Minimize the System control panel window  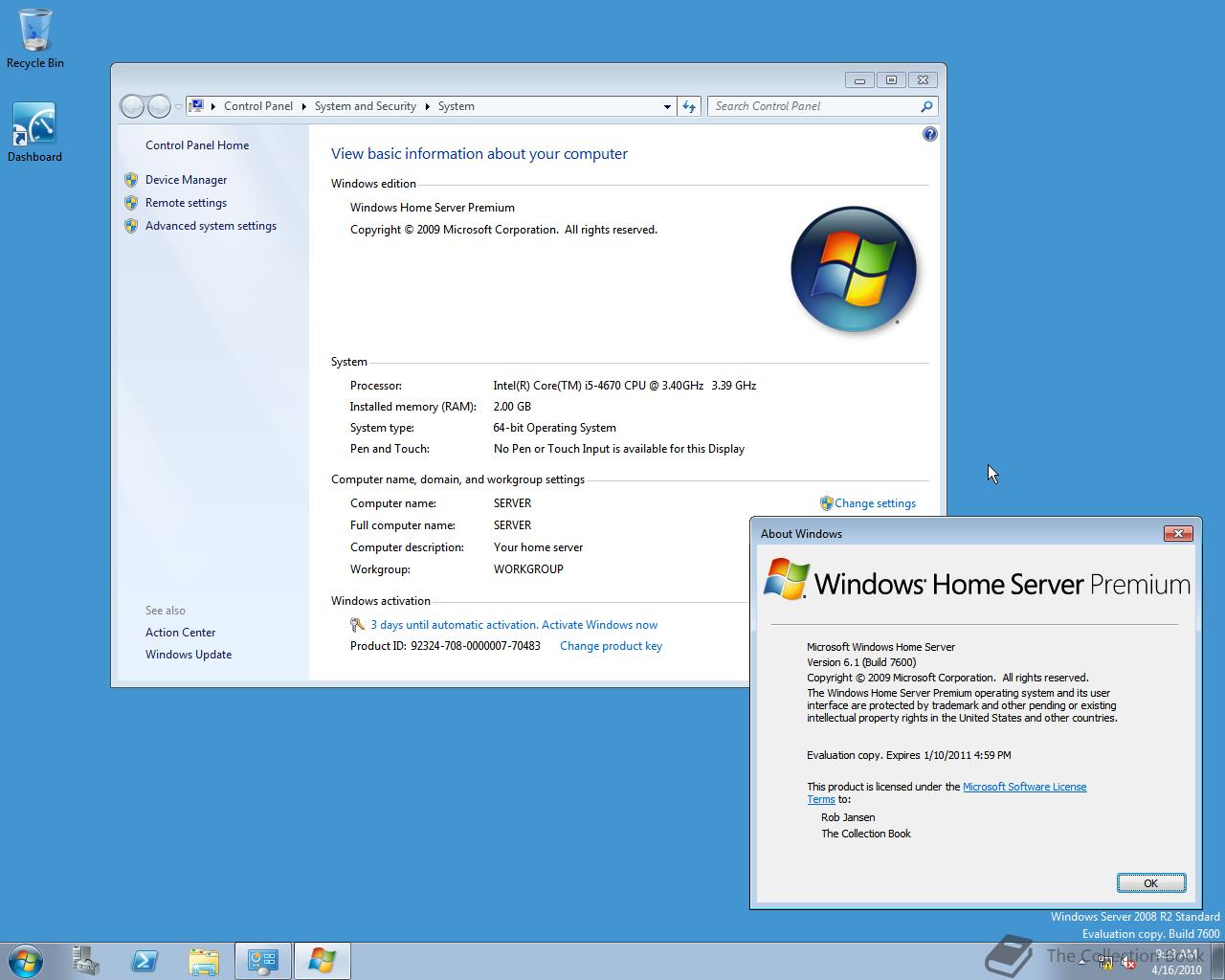pos(859,80)
